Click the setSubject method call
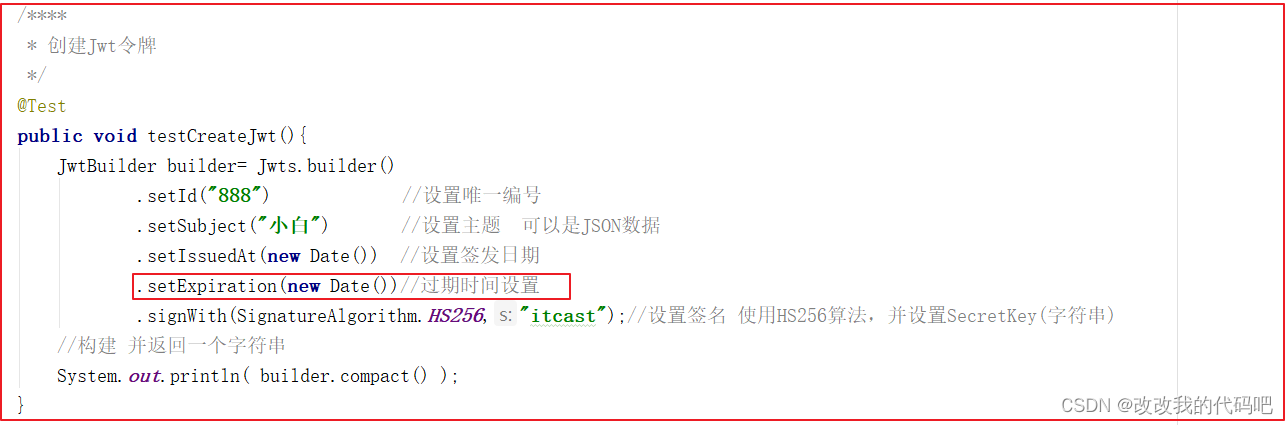 coord(192,225)
